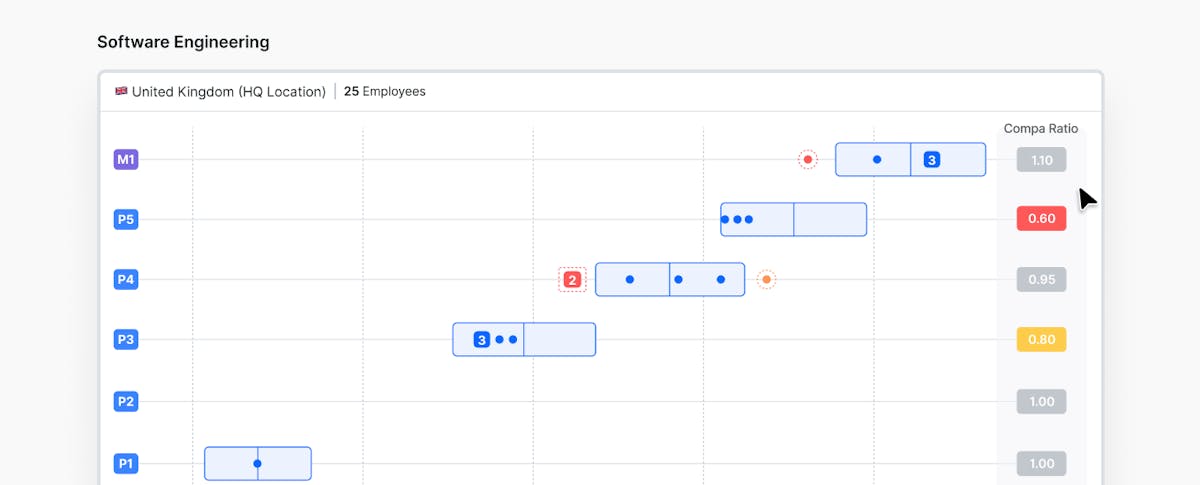Click the 25 Employees count
Screen dimensions: 1200x485
(385, 91)
